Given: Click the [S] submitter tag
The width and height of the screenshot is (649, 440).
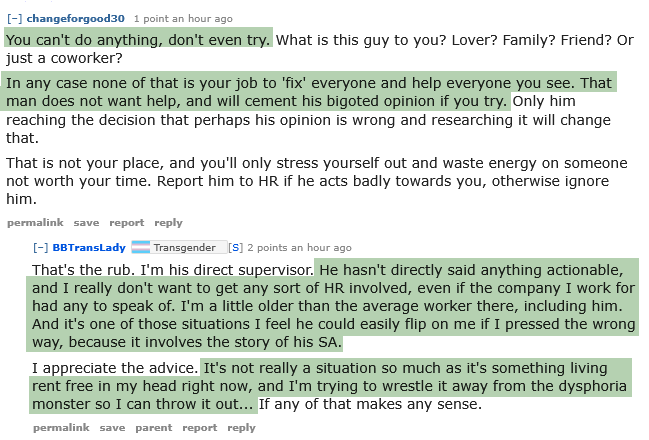Looking at the screenshot, I should (x=235, y=247).
